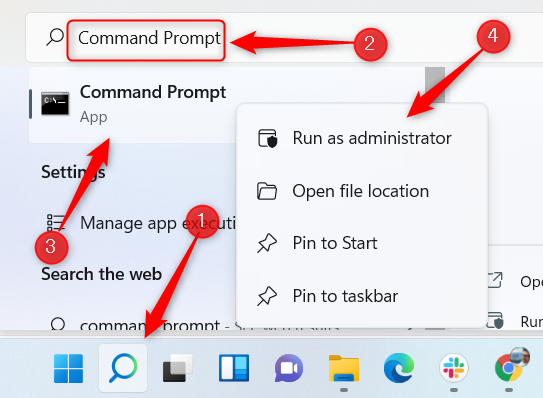Click the Command Prompt black app icon
Image resolution: width=543 pixels, height=398 pixels.
(55, 103)
